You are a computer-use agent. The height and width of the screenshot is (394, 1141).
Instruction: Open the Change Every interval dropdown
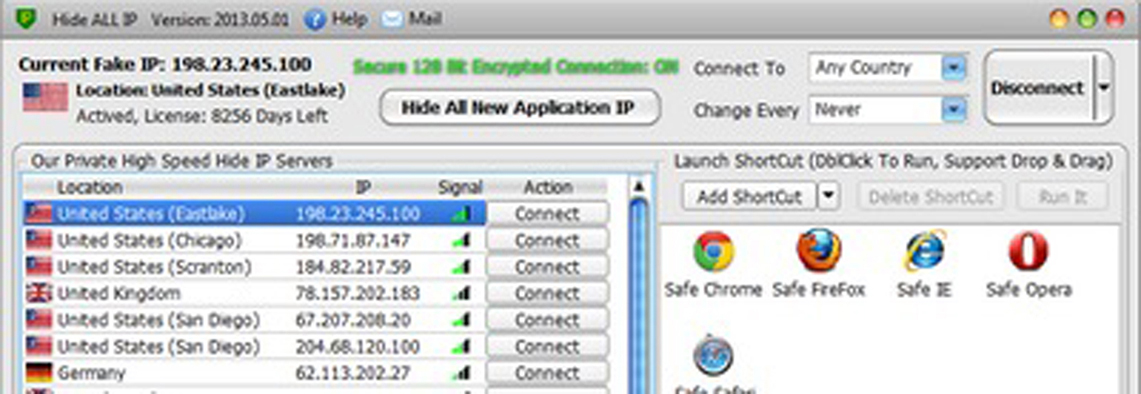953,110
